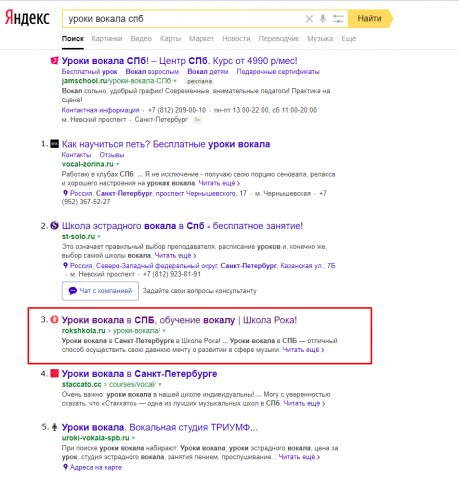Open staccato.cc courses/vocal path link

click(x=132, y=384)
